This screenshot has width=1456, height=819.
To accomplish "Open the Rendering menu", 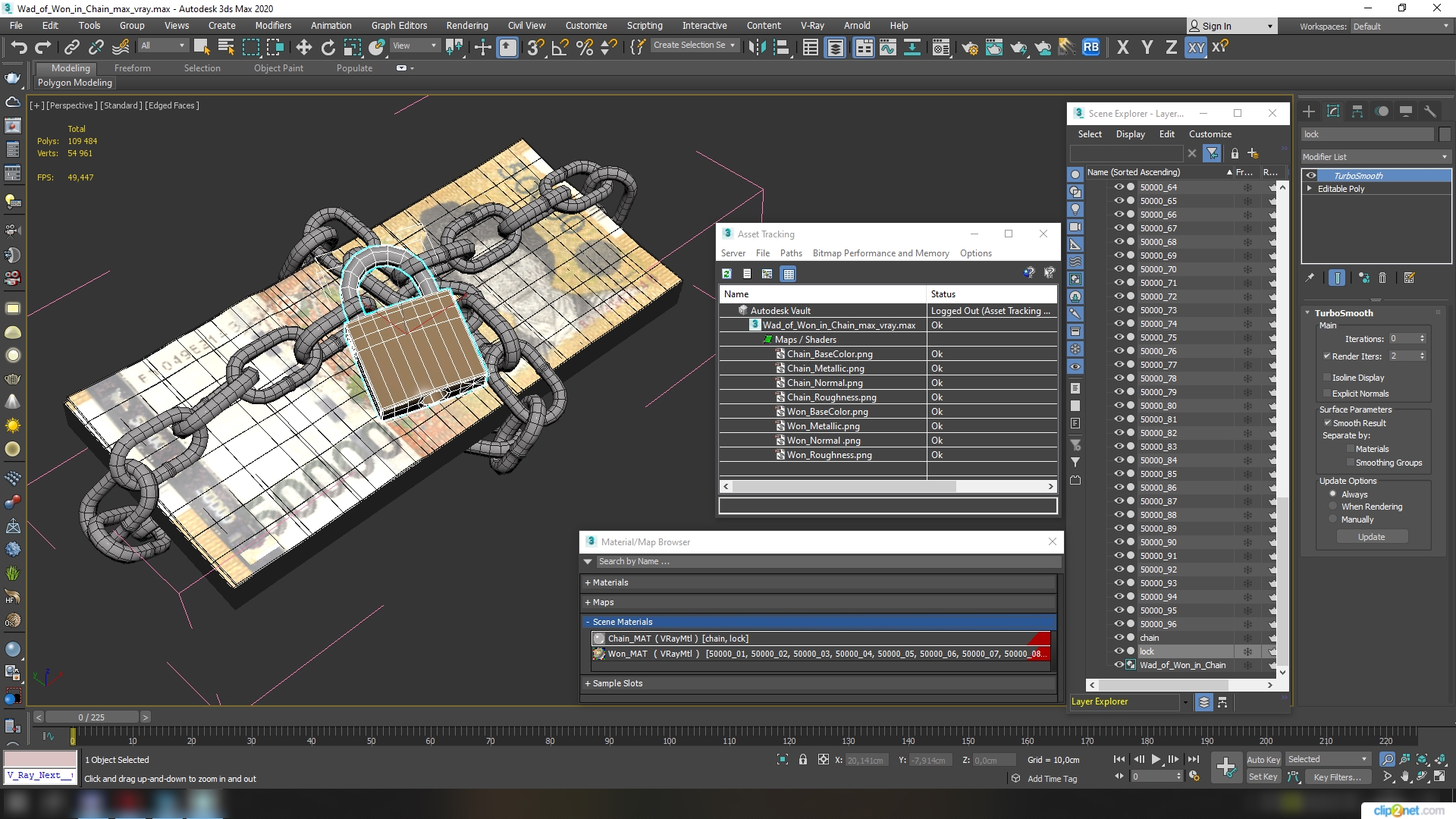I will [467, 25].
